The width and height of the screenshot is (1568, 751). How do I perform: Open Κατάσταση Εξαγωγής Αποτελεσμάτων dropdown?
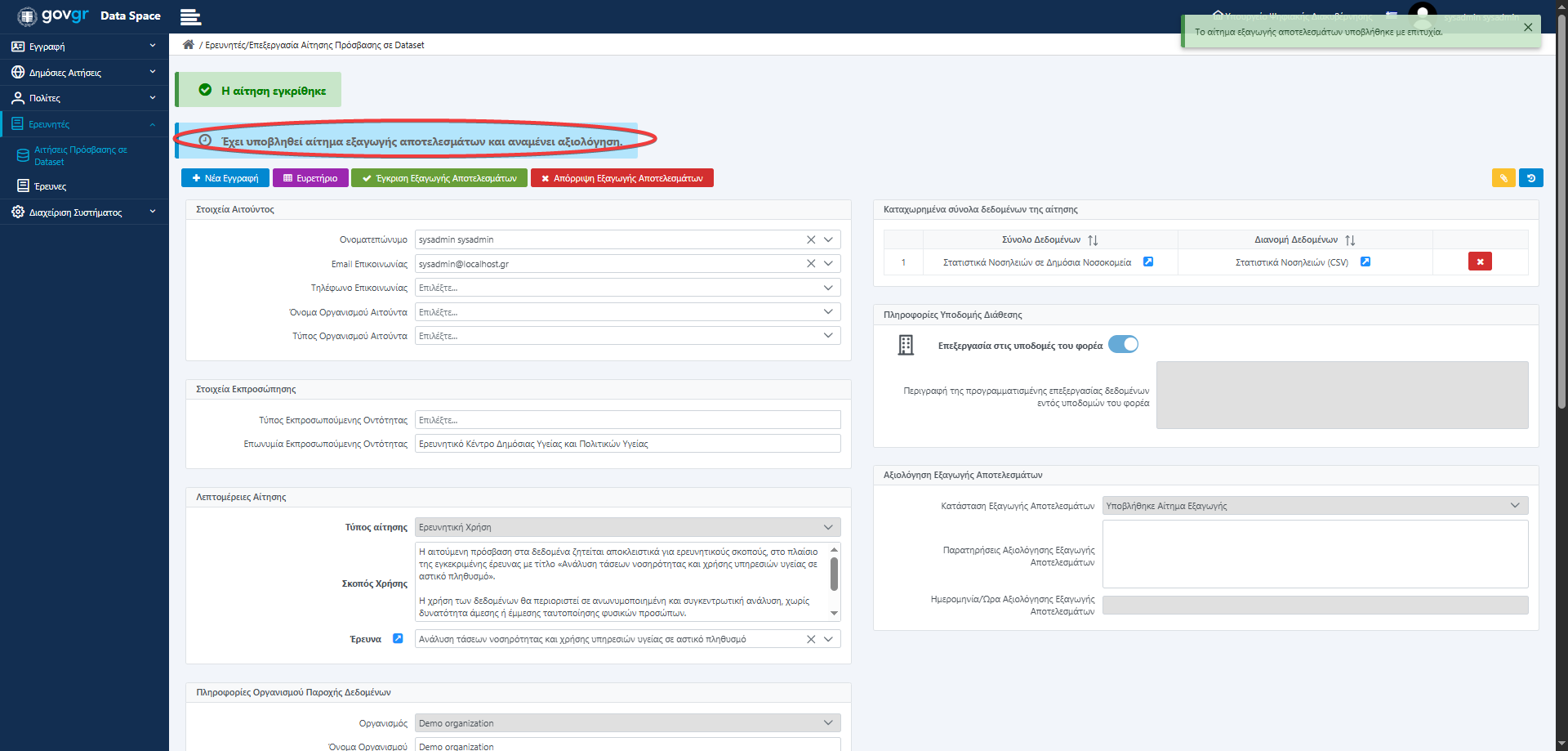[x=1315, y=506]
